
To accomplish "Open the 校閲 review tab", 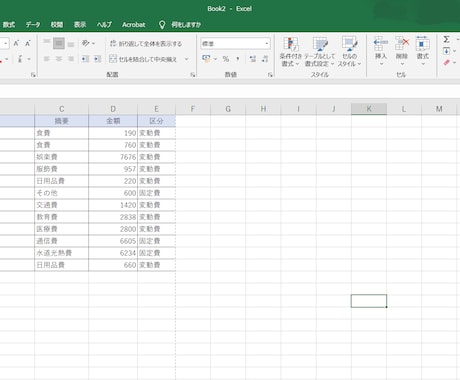I will coord(57,25).
